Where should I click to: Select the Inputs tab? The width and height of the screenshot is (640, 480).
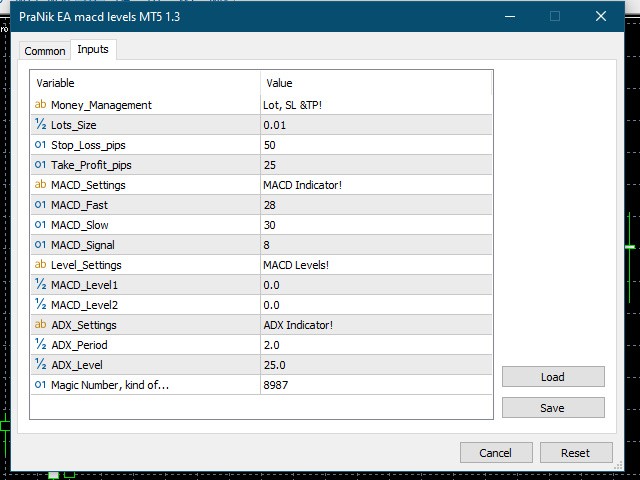pyautogui.click(x=93, y=50)
